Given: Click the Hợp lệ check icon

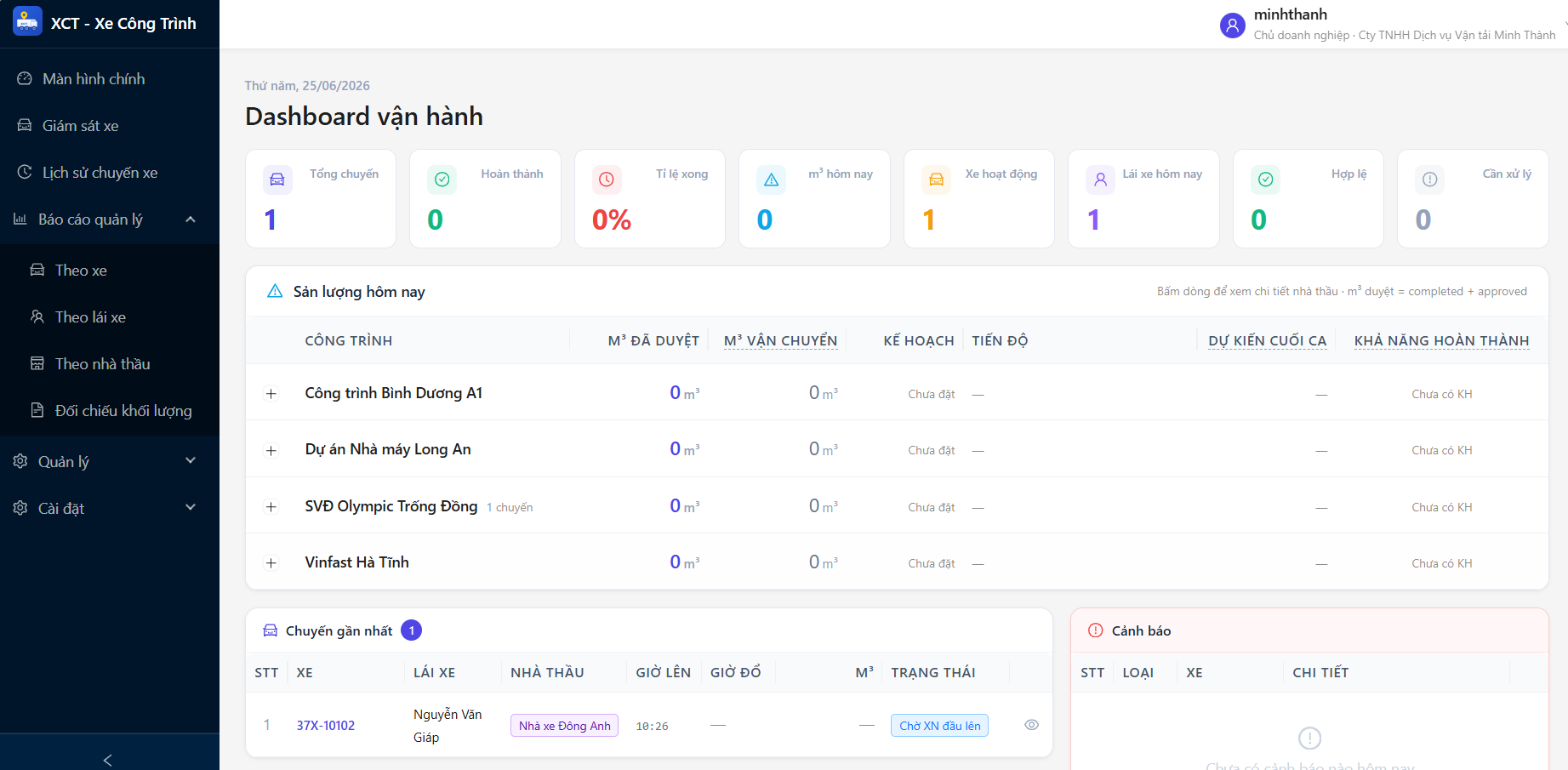Looking at the screenshot, I should (x=1266, y=180).
